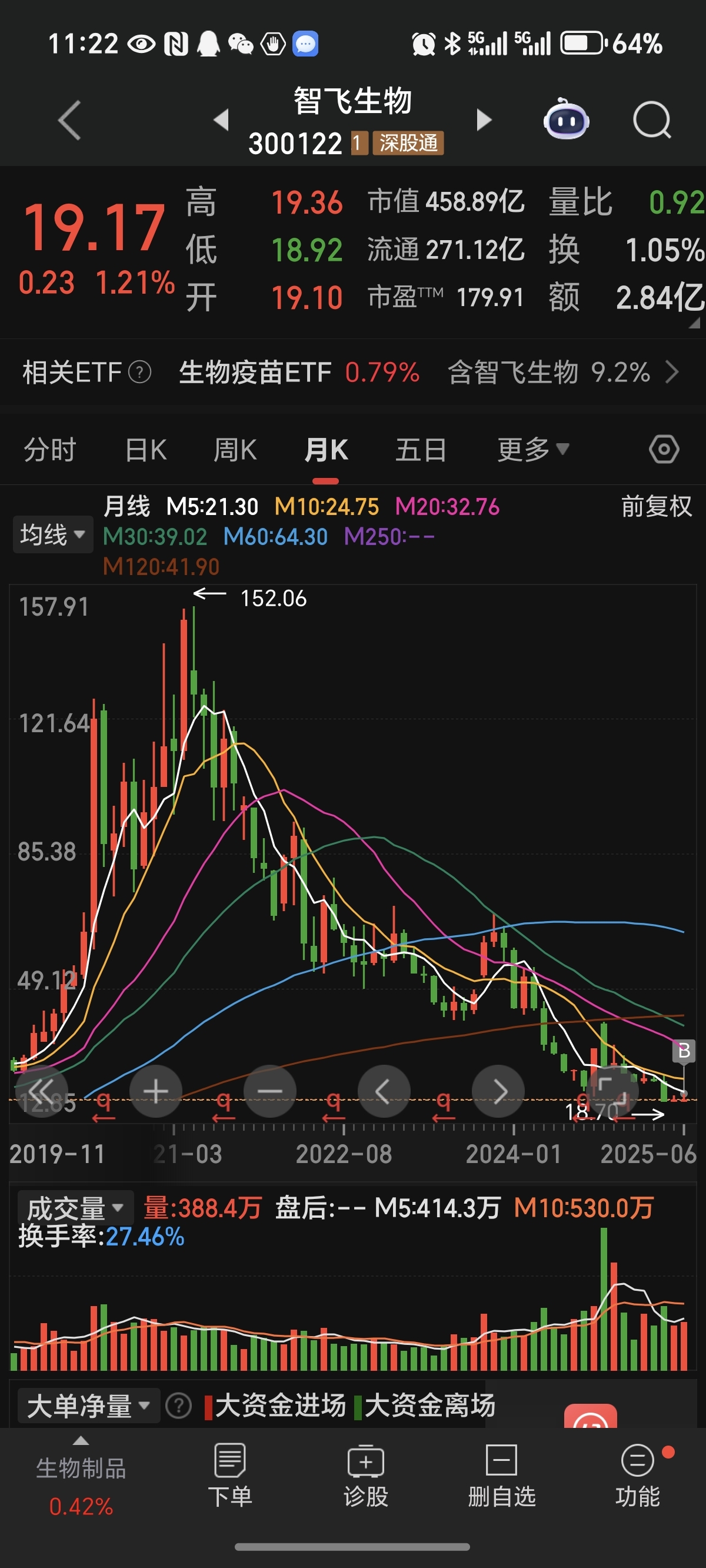Tap the 市盈TTM 179.91 value

coord(446,298)
